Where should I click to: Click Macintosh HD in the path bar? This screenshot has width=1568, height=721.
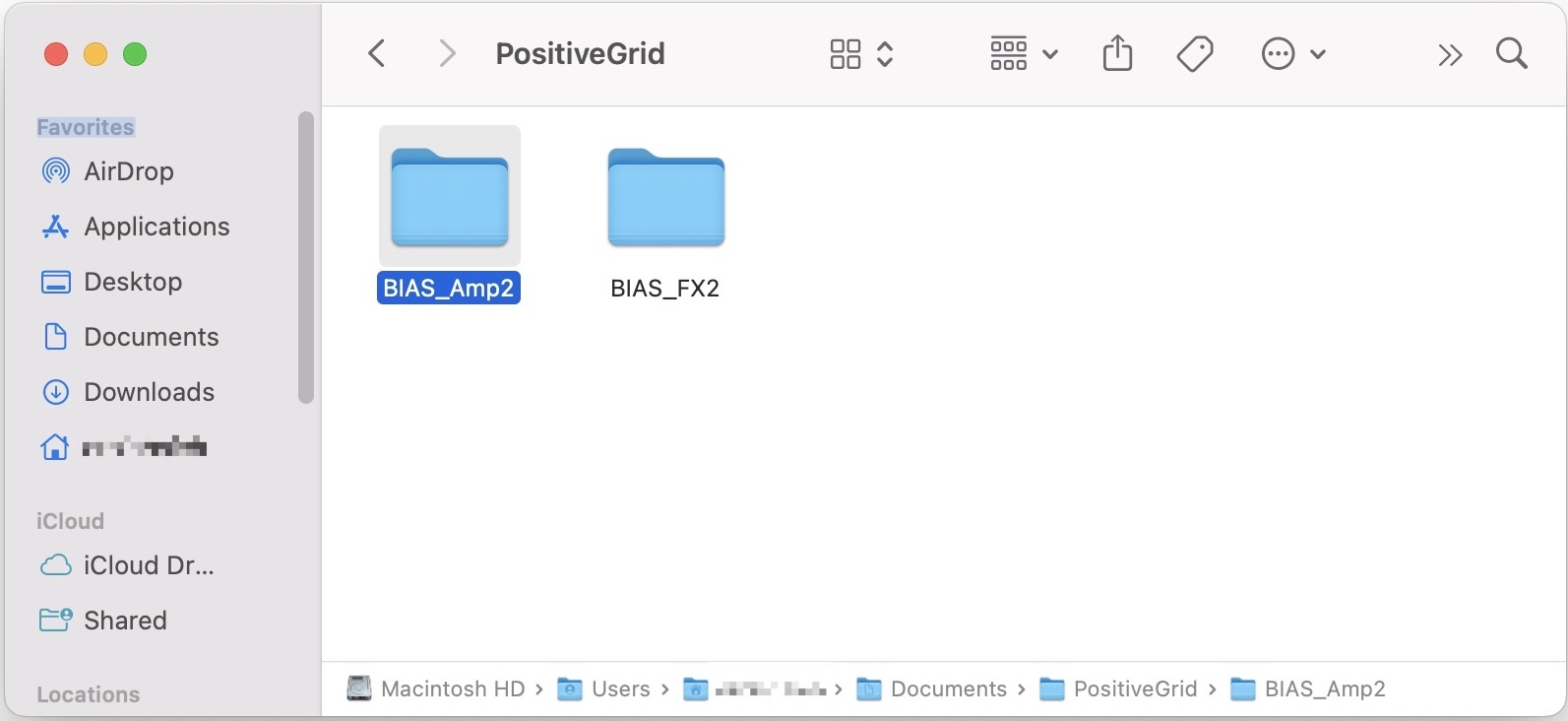pos(452,688)
